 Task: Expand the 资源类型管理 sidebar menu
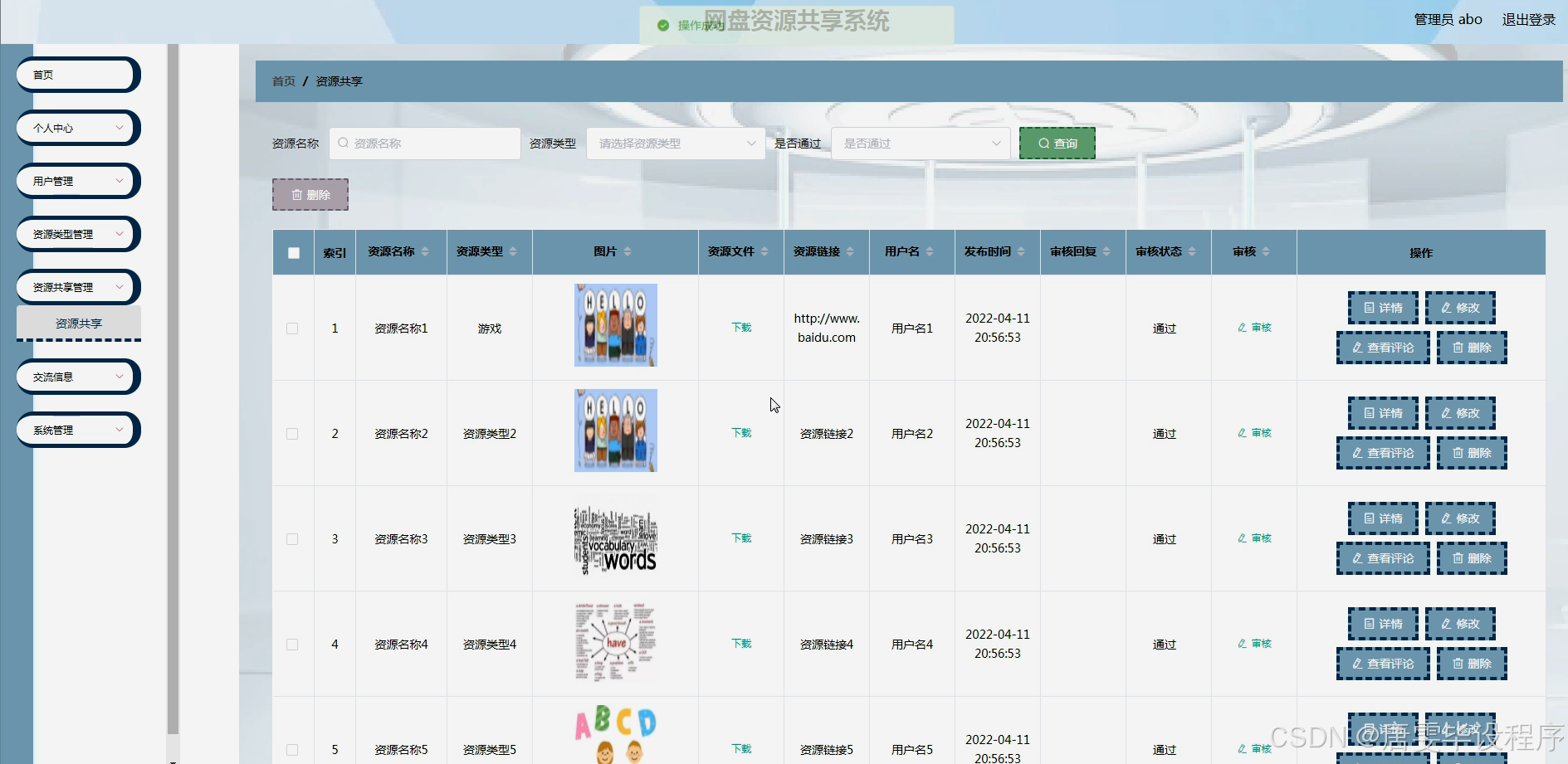click(x=78, y=234)
